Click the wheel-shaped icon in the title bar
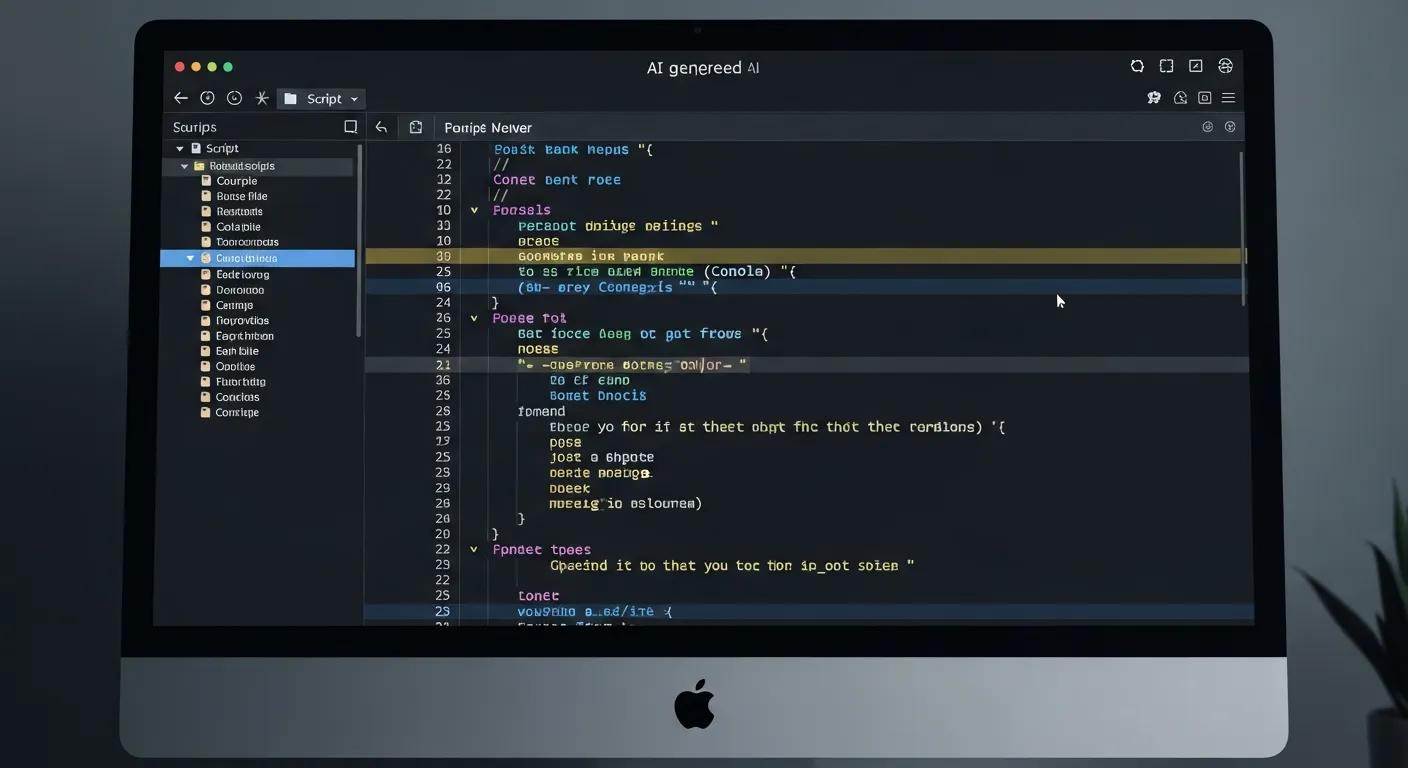 pos(1225,65)
